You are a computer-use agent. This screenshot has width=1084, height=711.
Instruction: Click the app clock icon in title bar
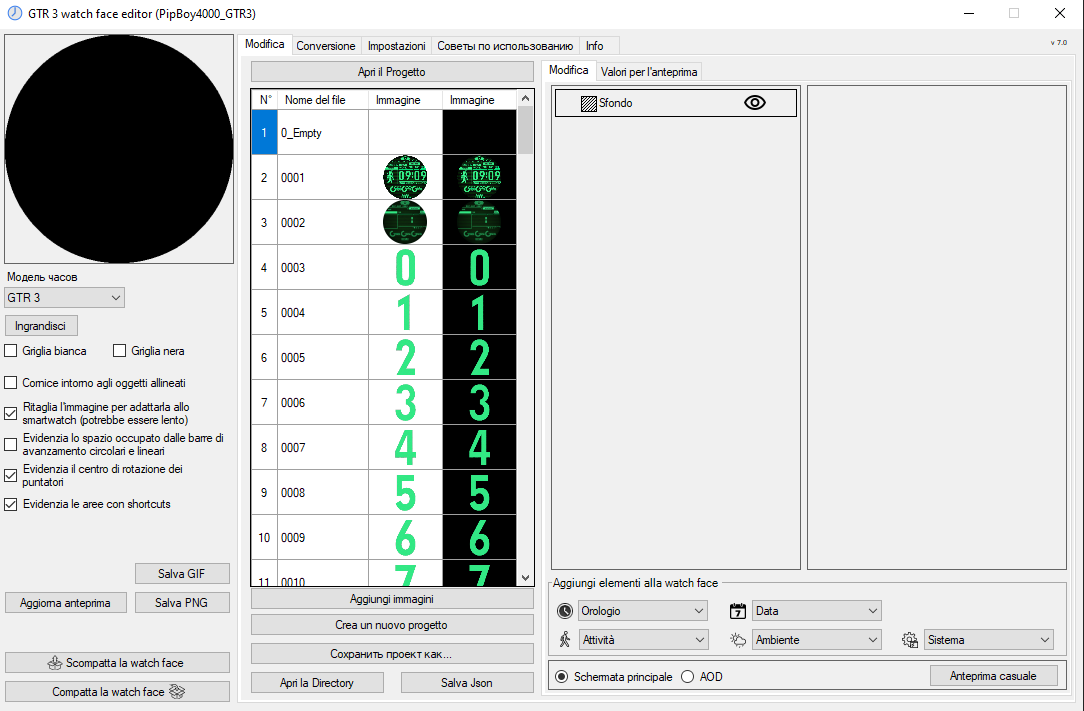coord(15,13)
